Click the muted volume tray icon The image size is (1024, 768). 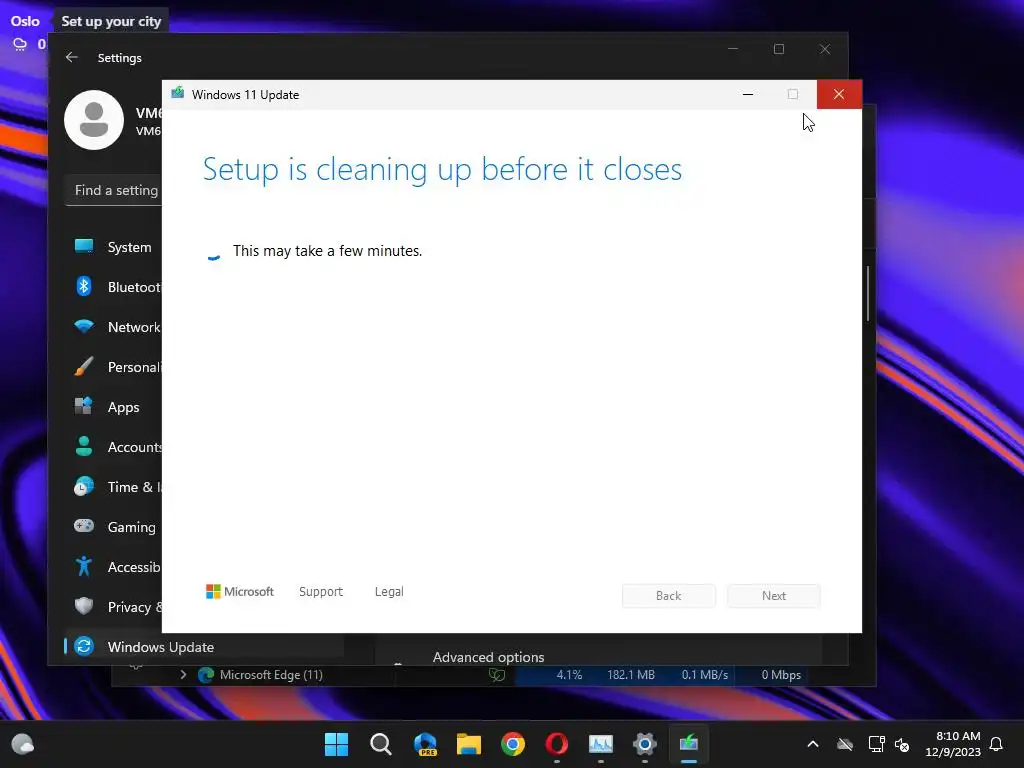point(902,744)
